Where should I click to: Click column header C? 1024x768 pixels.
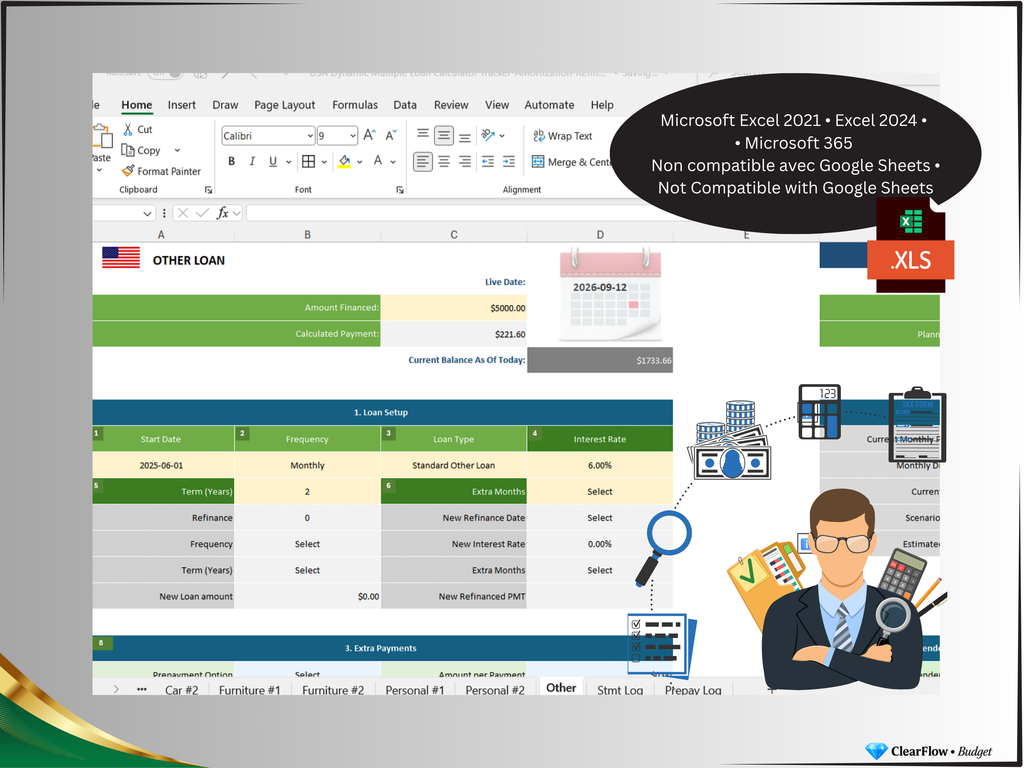[454, 234]
